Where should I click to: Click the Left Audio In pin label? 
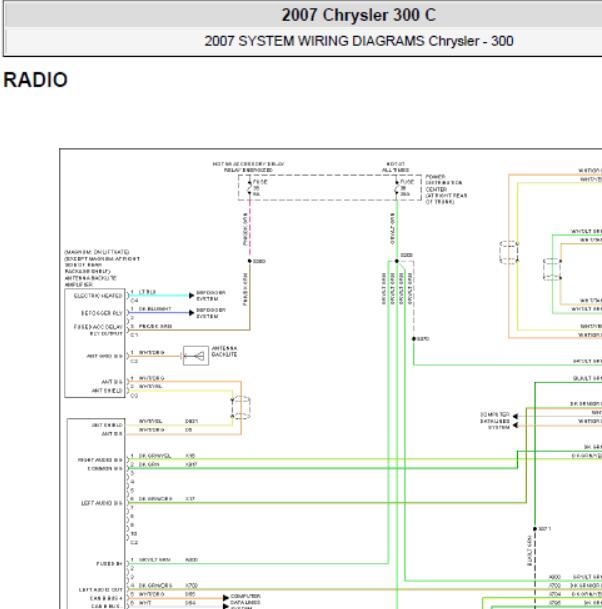(101, 503)
